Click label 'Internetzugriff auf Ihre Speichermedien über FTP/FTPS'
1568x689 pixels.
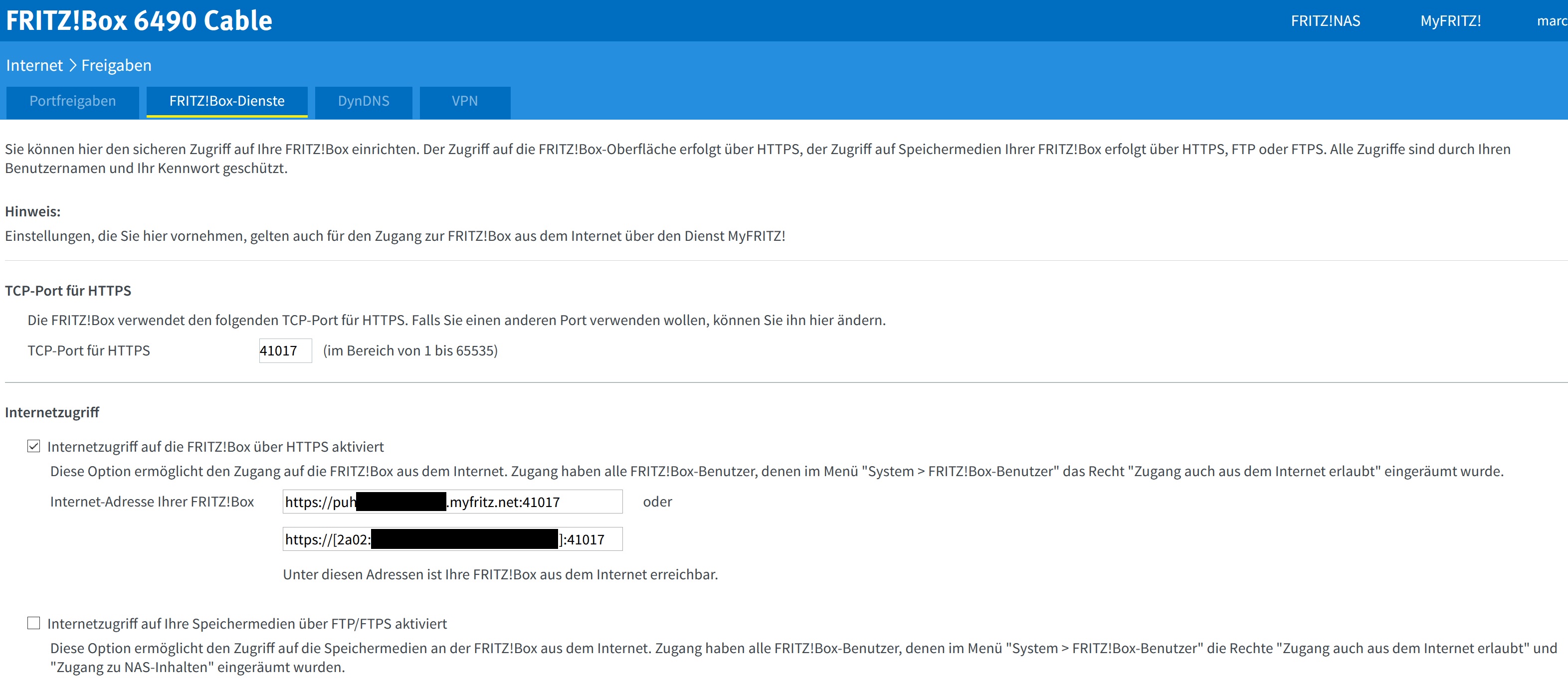click(247, 623)
